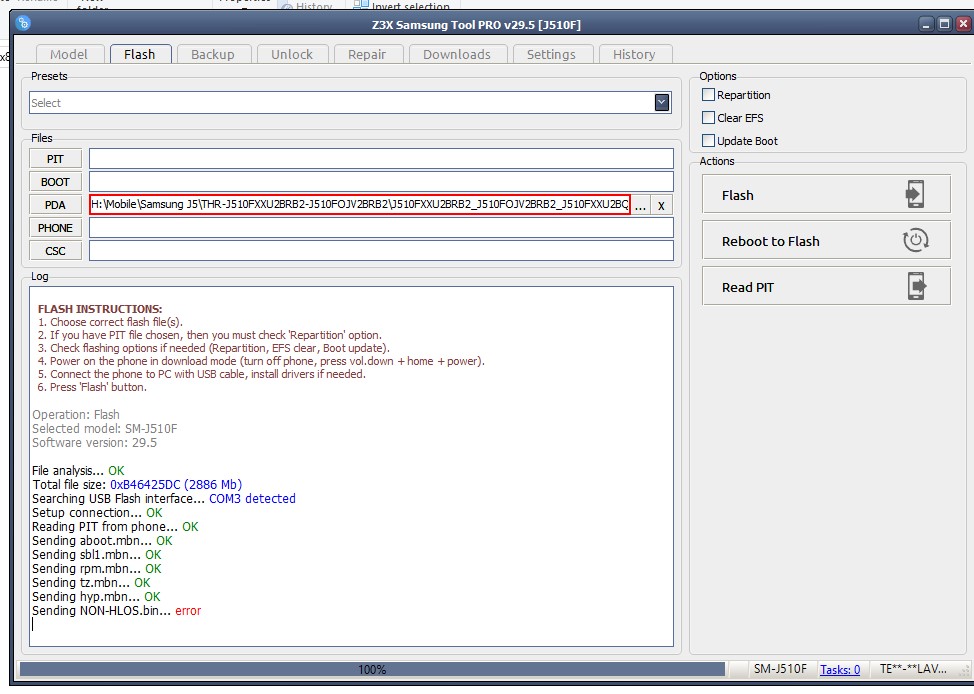Click instruction 6 'Press Flash button' line
The width and height of the screenshot is (974, 694).
[93, 387]
